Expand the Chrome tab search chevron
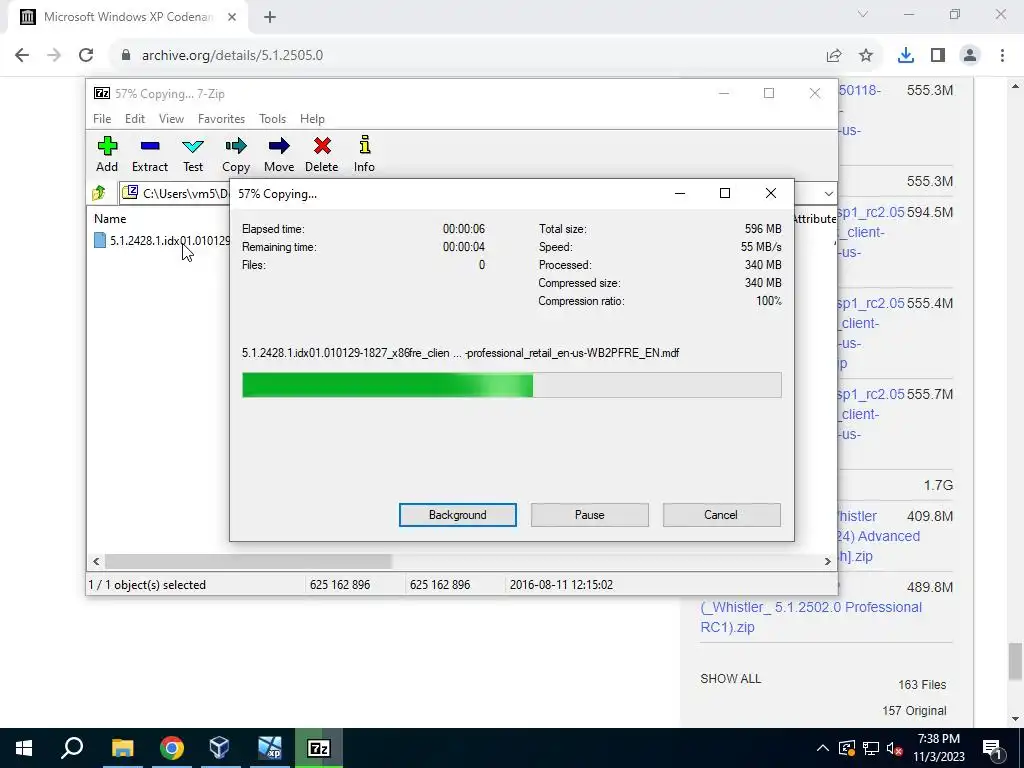 (863, 14)
